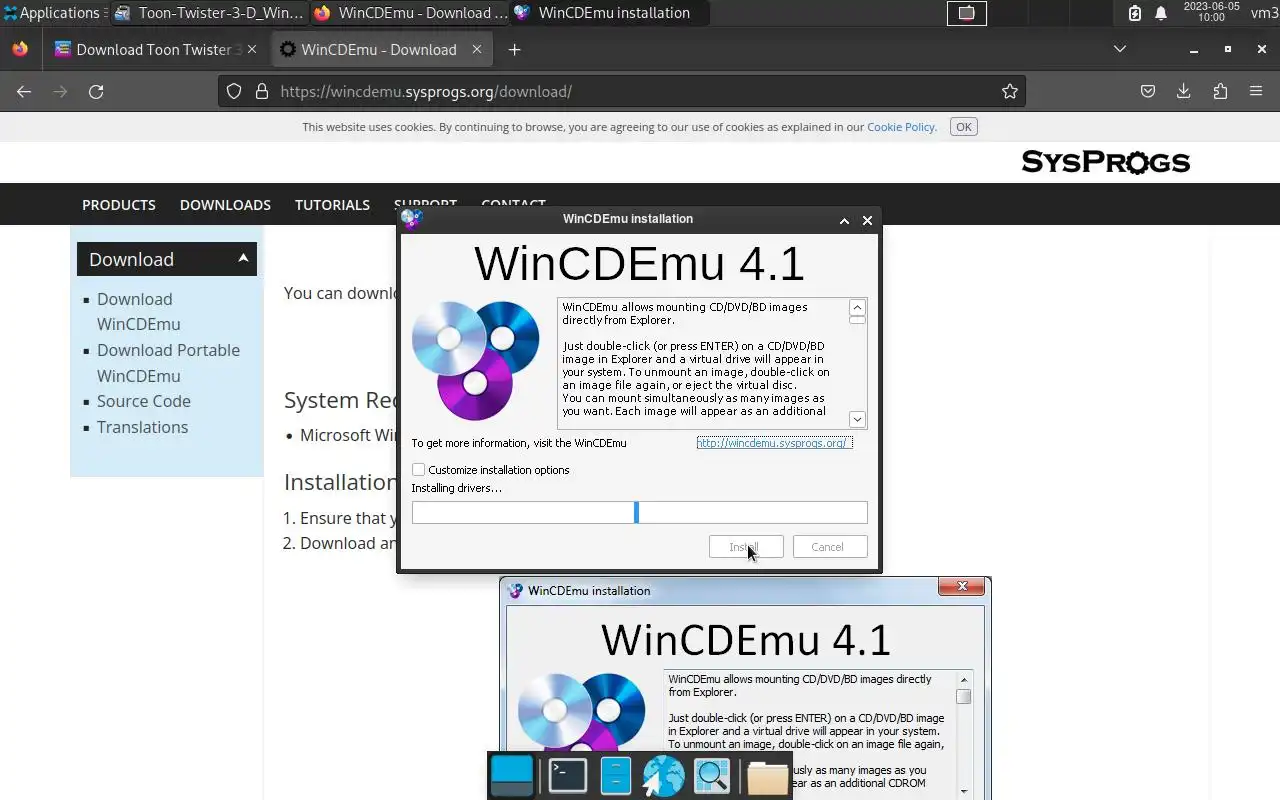Click the workspace switcher in the top panel
Viewport: 1280px width, 800px height.
coord(967,13)
